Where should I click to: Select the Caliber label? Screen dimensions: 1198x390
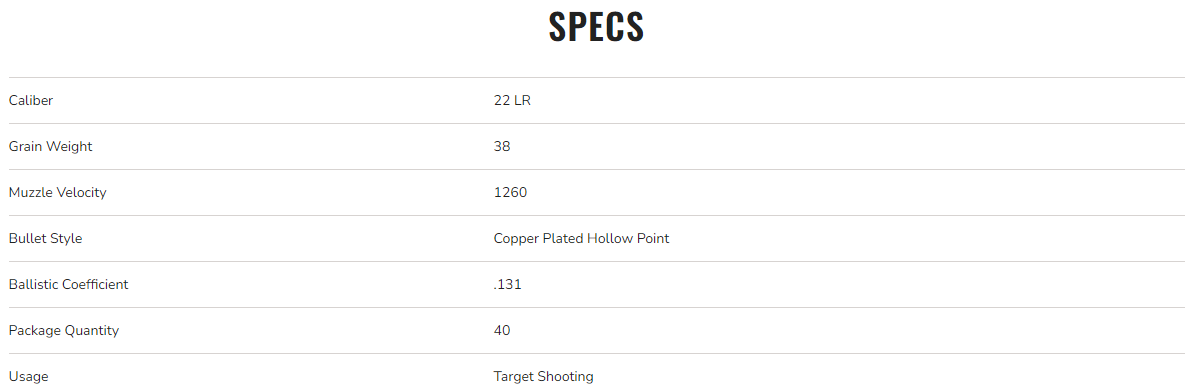(31, 100)
